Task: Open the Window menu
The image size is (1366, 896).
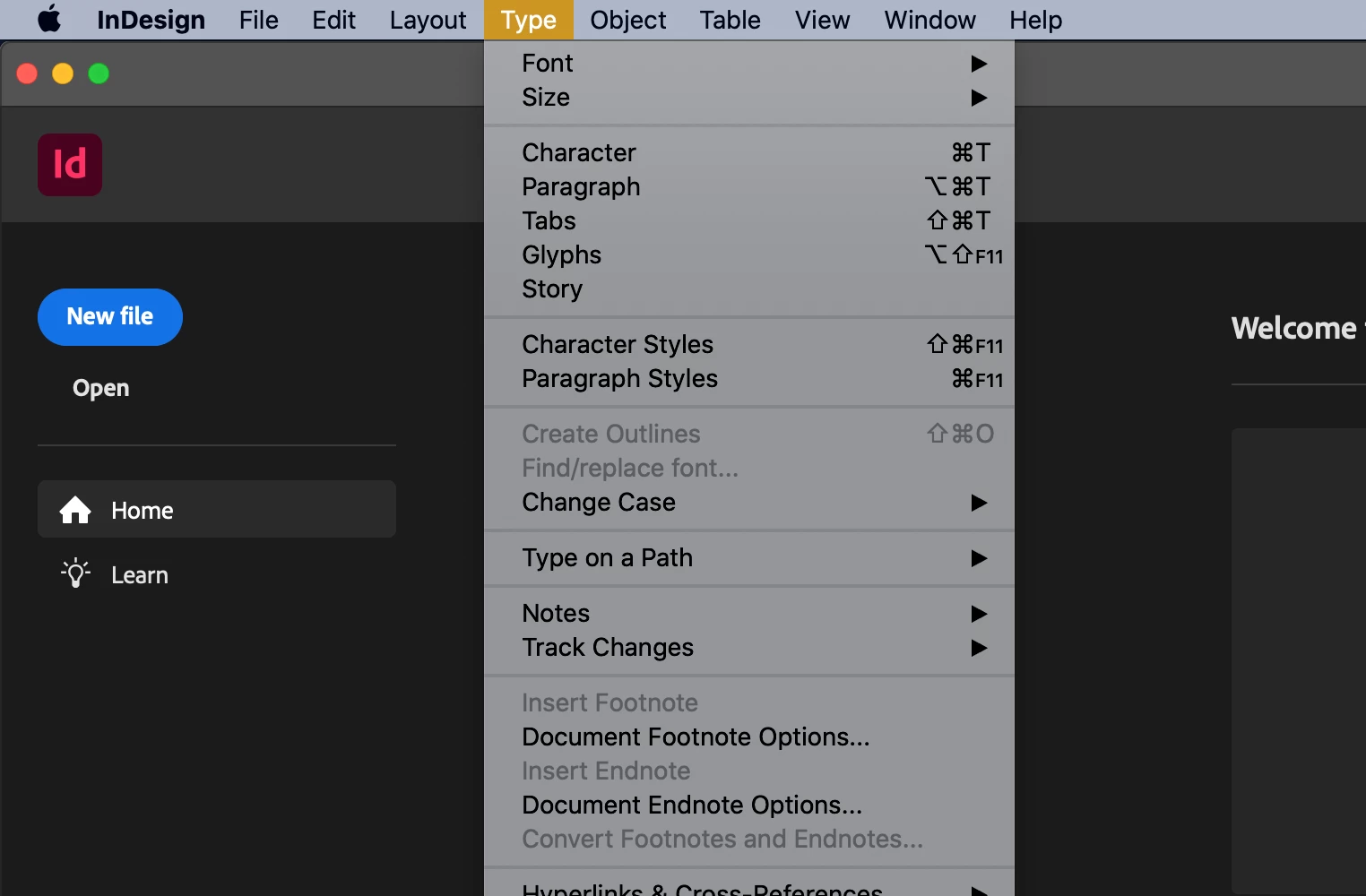Action: 929,20
